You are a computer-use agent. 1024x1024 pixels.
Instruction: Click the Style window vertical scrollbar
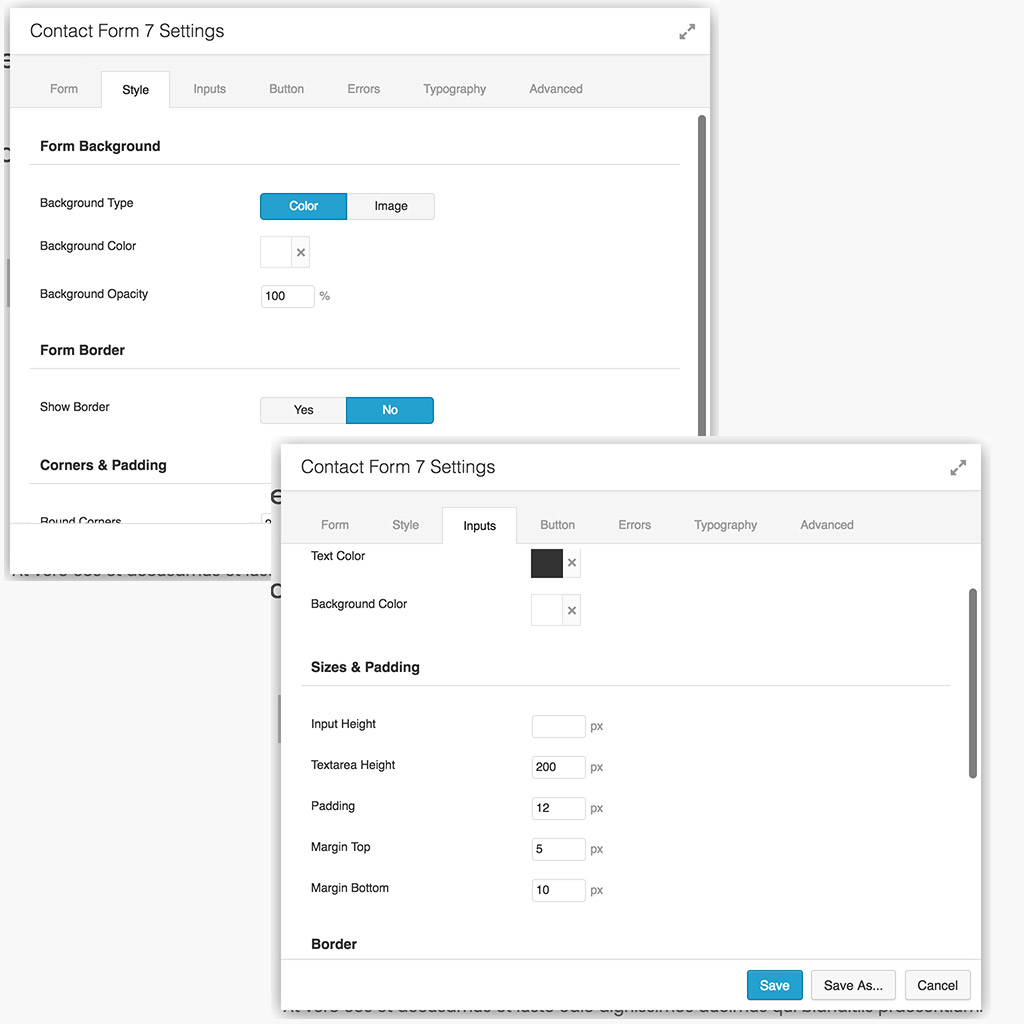702,274
